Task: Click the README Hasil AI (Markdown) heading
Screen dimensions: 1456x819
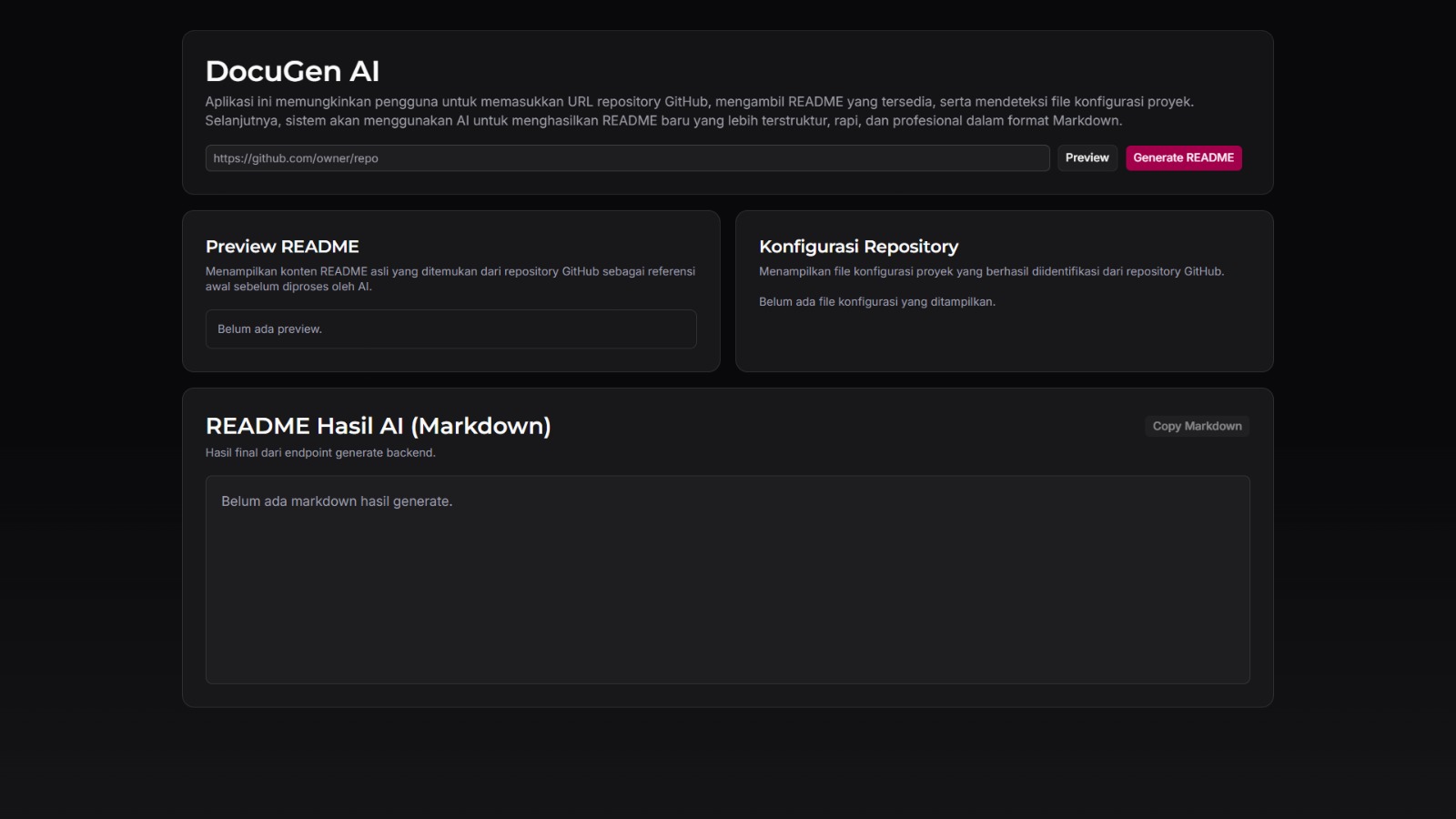Action: (x=378, y=426)
